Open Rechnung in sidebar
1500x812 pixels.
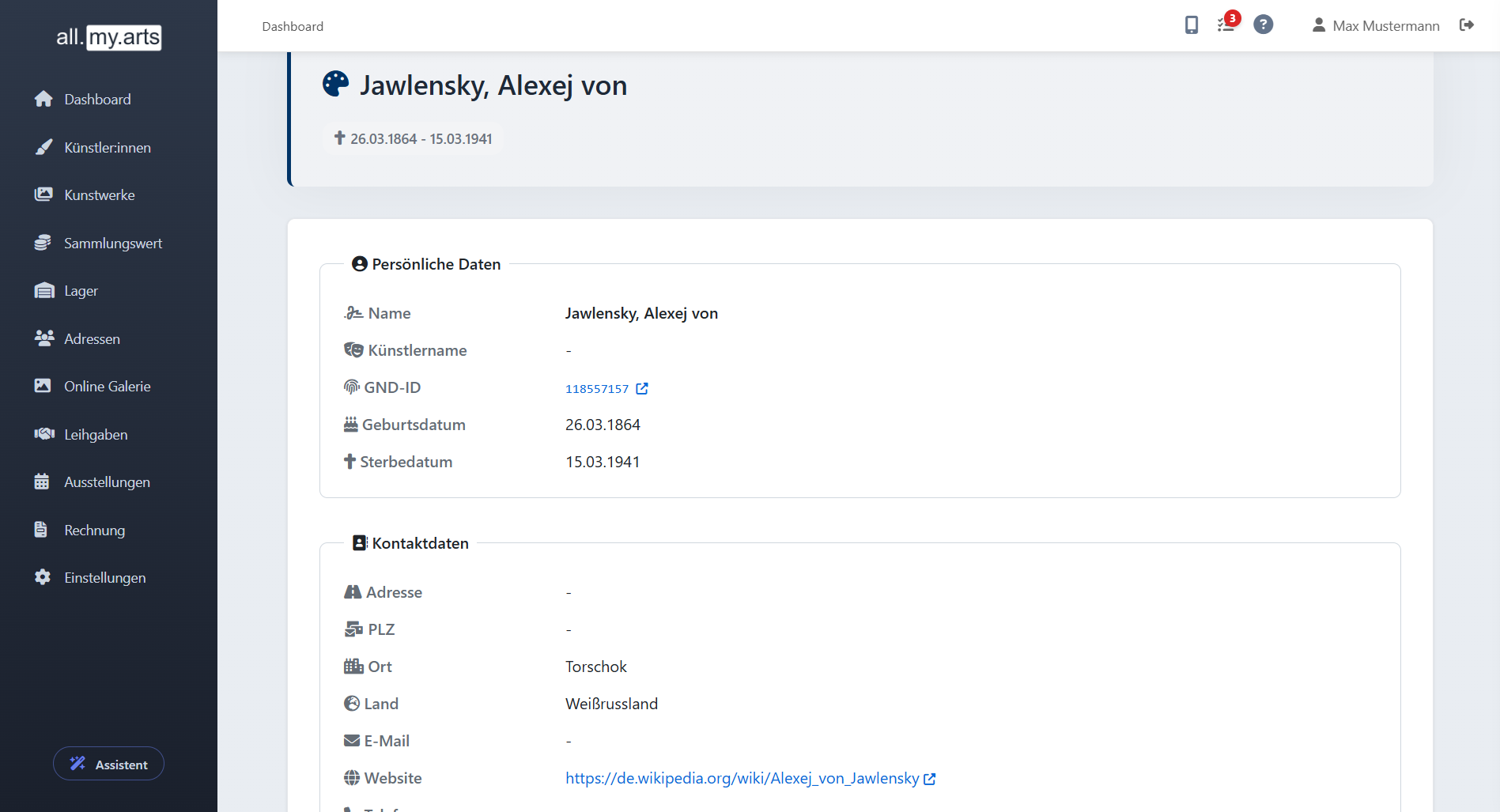click(95, 531)
